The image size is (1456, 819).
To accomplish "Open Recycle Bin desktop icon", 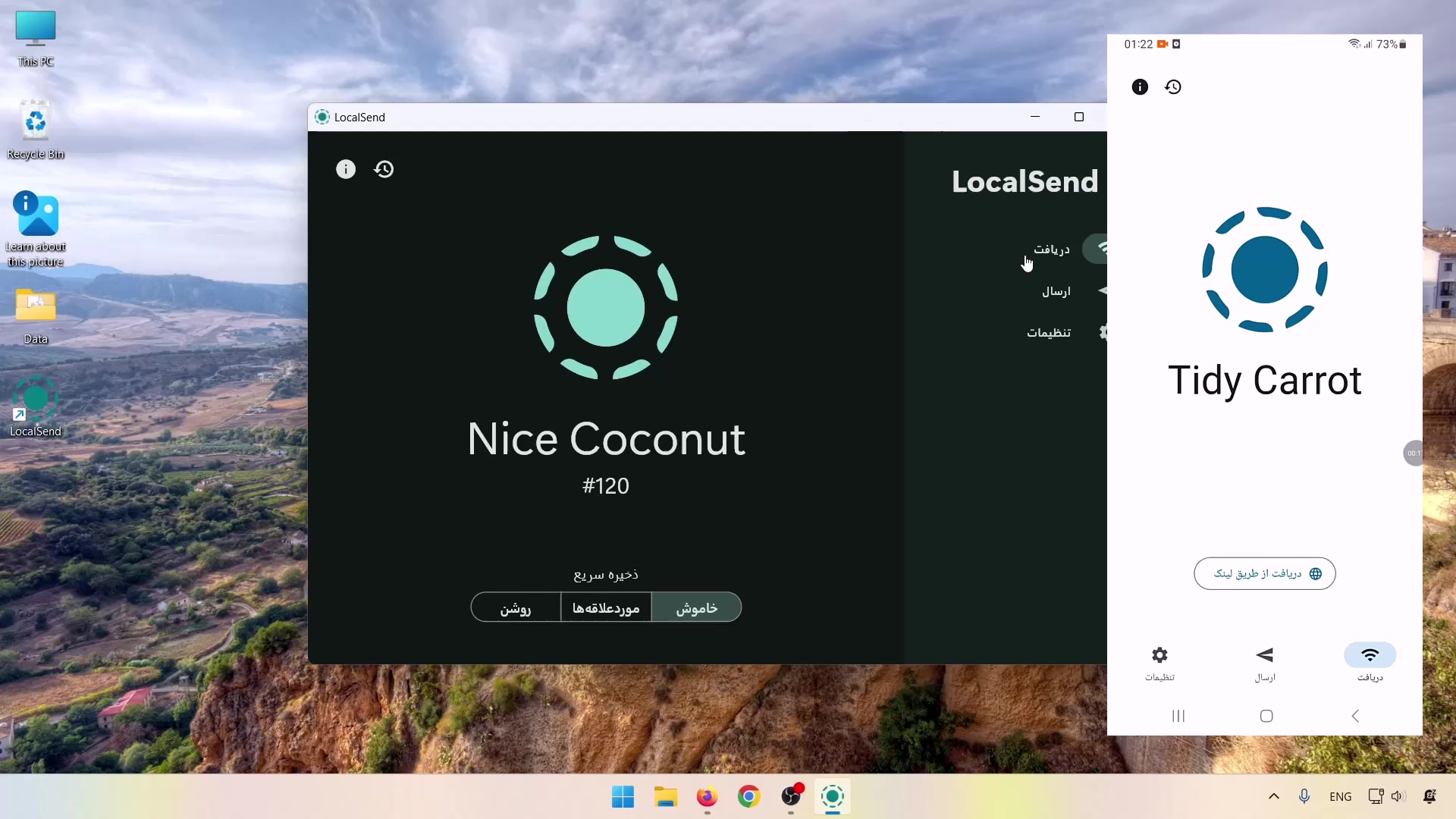I will (x=36, y=130).
